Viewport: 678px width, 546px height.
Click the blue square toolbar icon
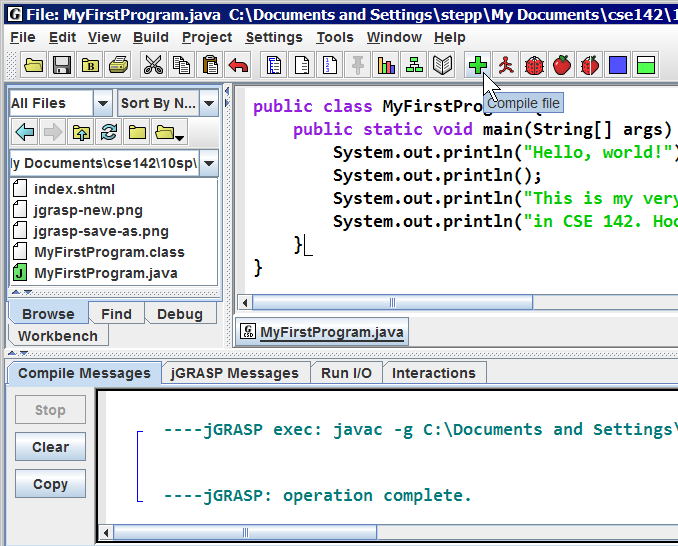pyautogui.click(x=618, y=66)
